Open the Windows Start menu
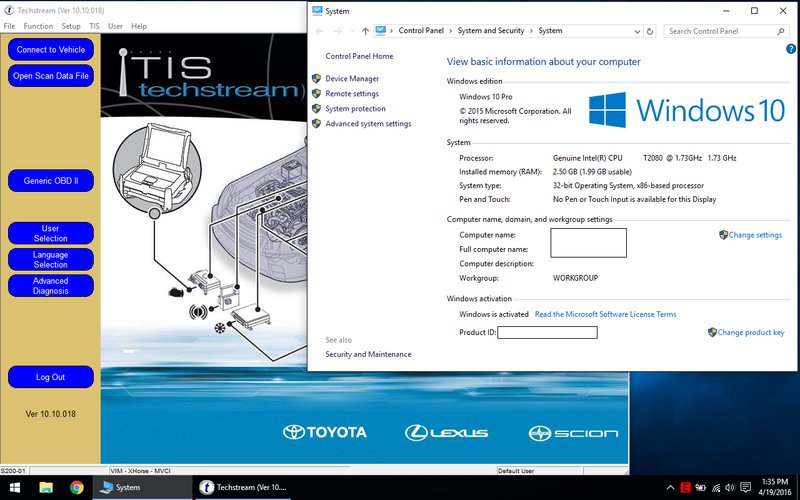The height and width of the screenshot is (500, 800). coord(15,488)
